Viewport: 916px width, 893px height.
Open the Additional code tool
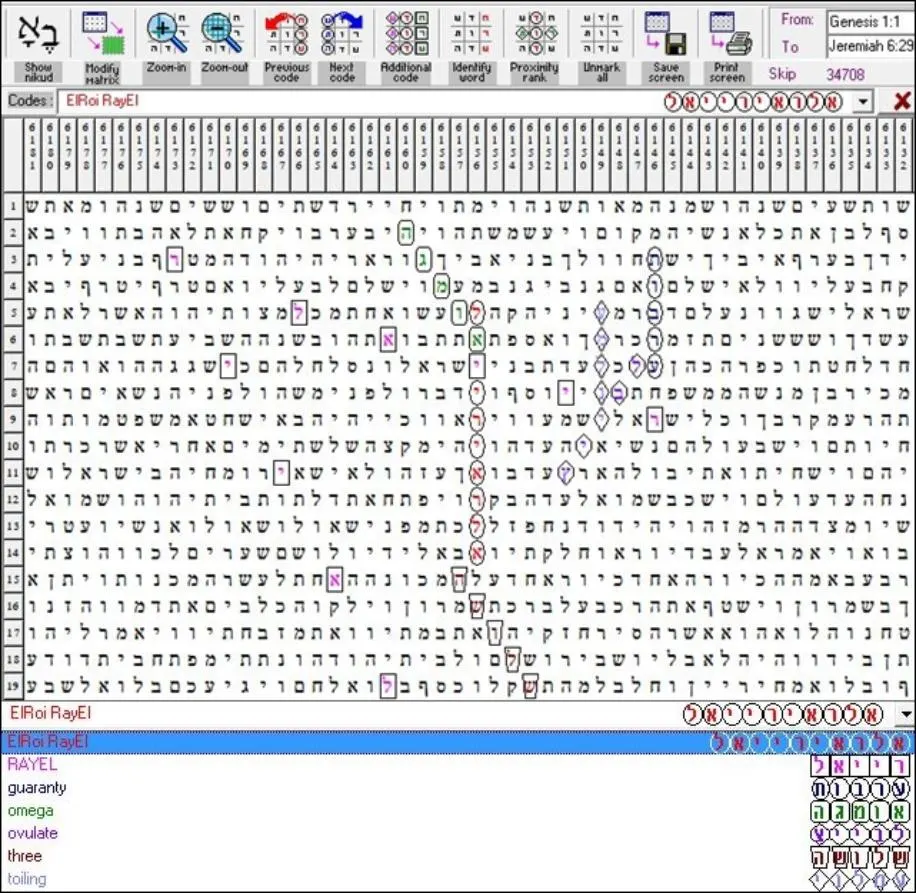(406, 33)
